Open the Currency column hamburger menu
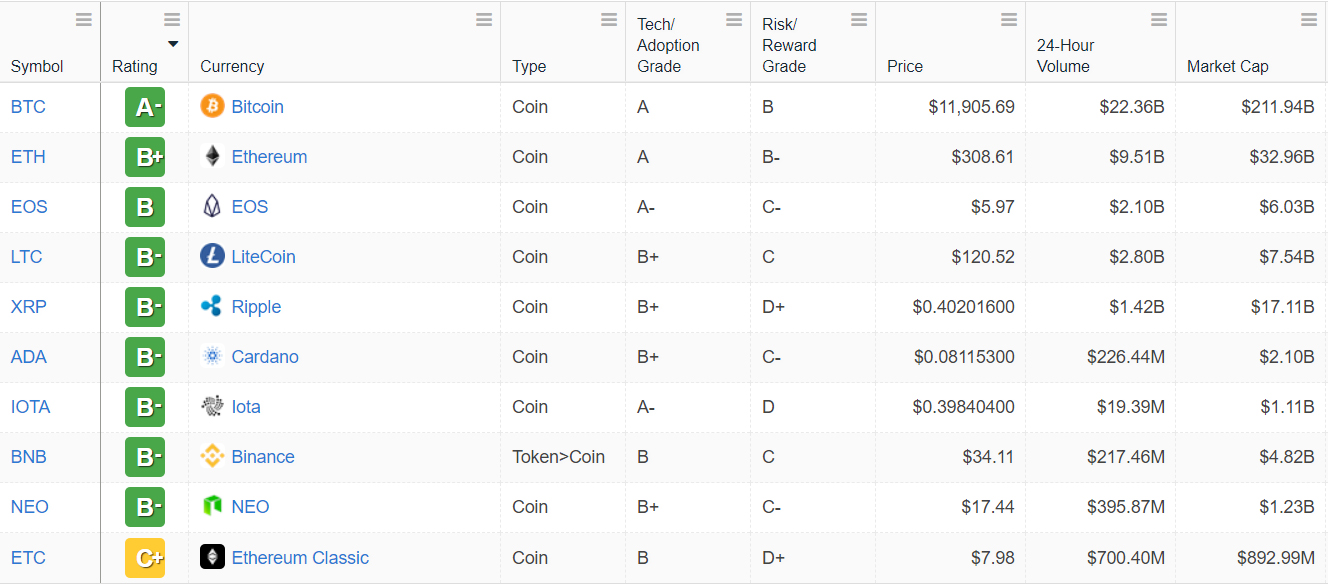1328x584 pixels. click(x=484, y=20)
